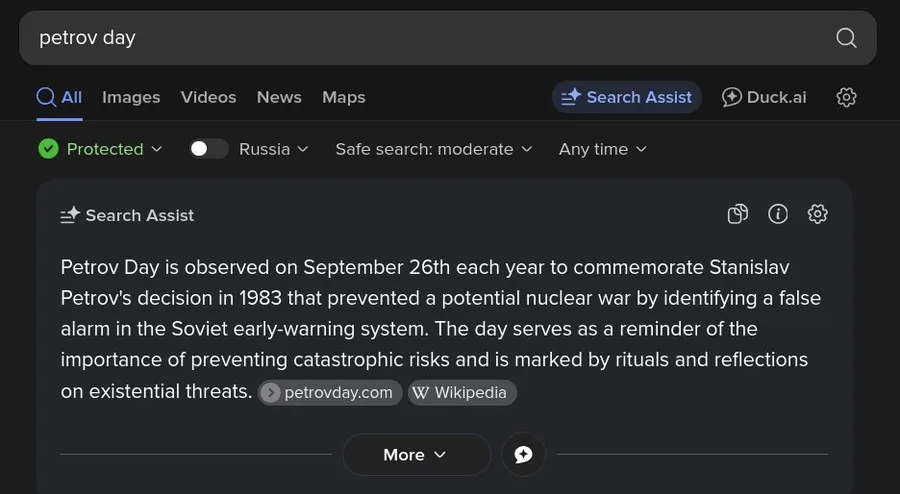Click the Search Assist panel heading
The height and width of the screenshot is (494, 900).
[x=127, y=215]
